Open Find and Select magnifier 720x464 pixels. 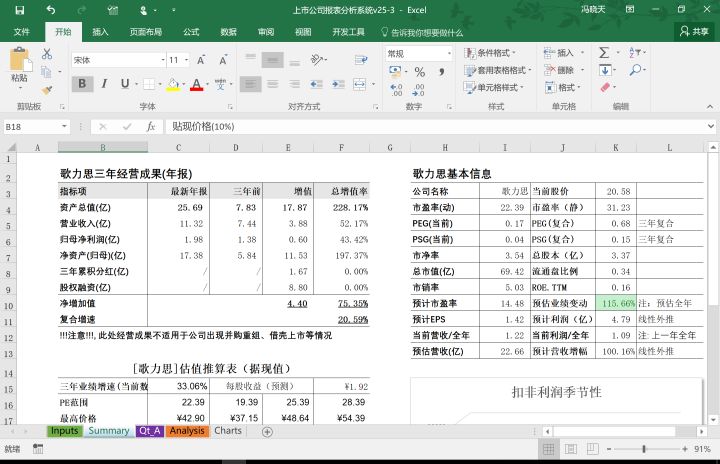pyautogui.click(x=636, y=70)
